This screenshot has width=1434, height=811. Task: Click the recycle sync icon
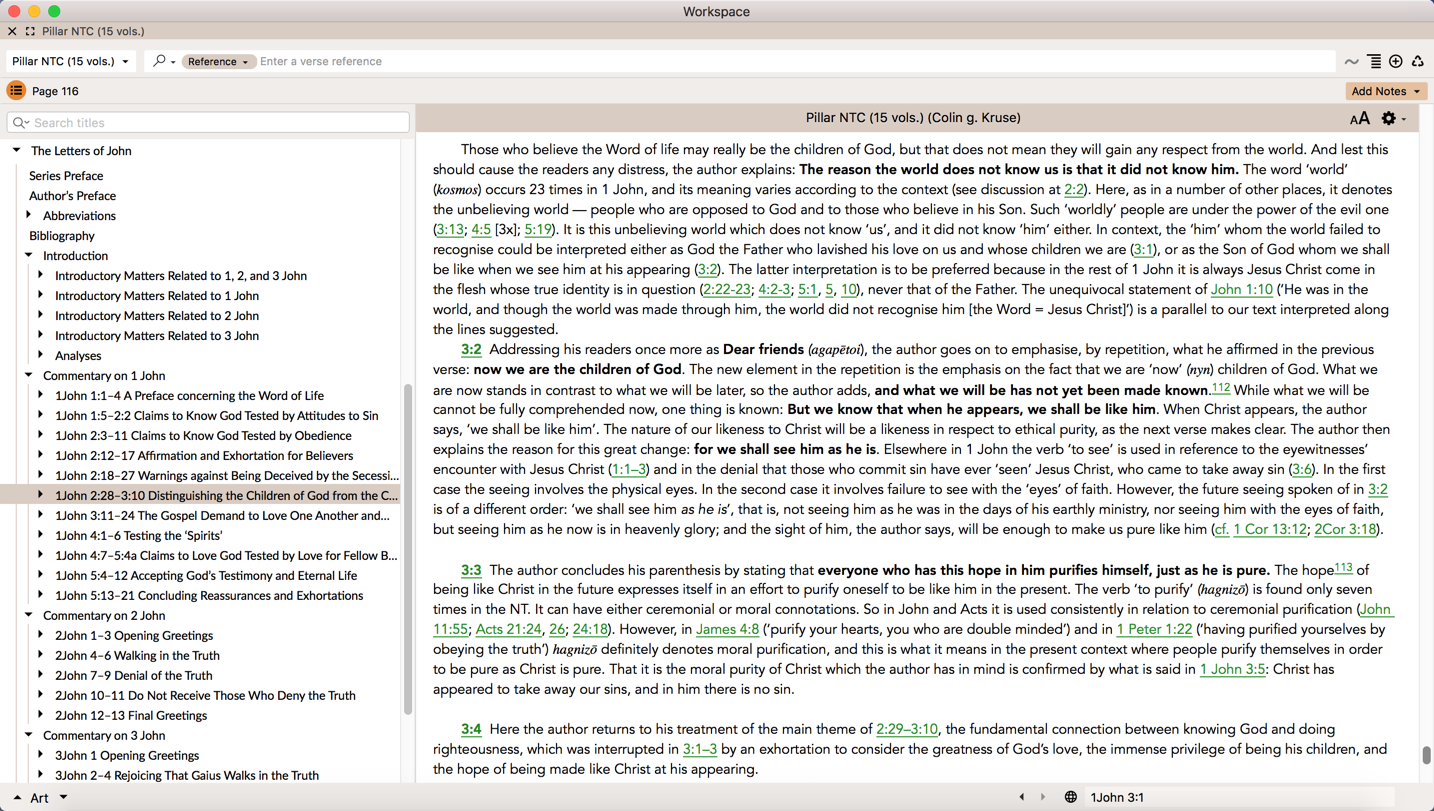click(x=1418, y=62)
